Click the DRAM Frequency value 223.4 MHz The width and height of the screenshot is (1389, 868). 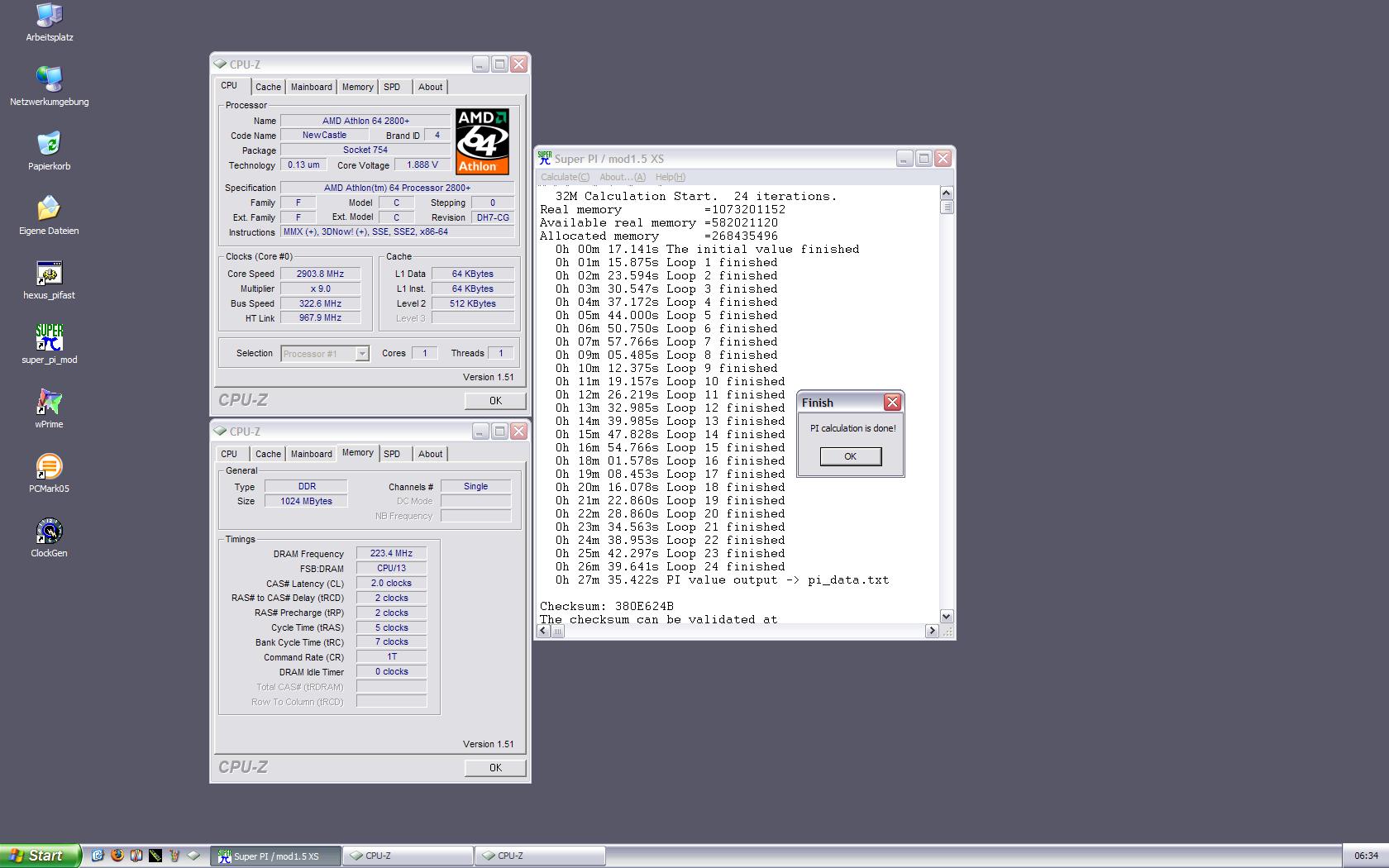tap(391, 553)
